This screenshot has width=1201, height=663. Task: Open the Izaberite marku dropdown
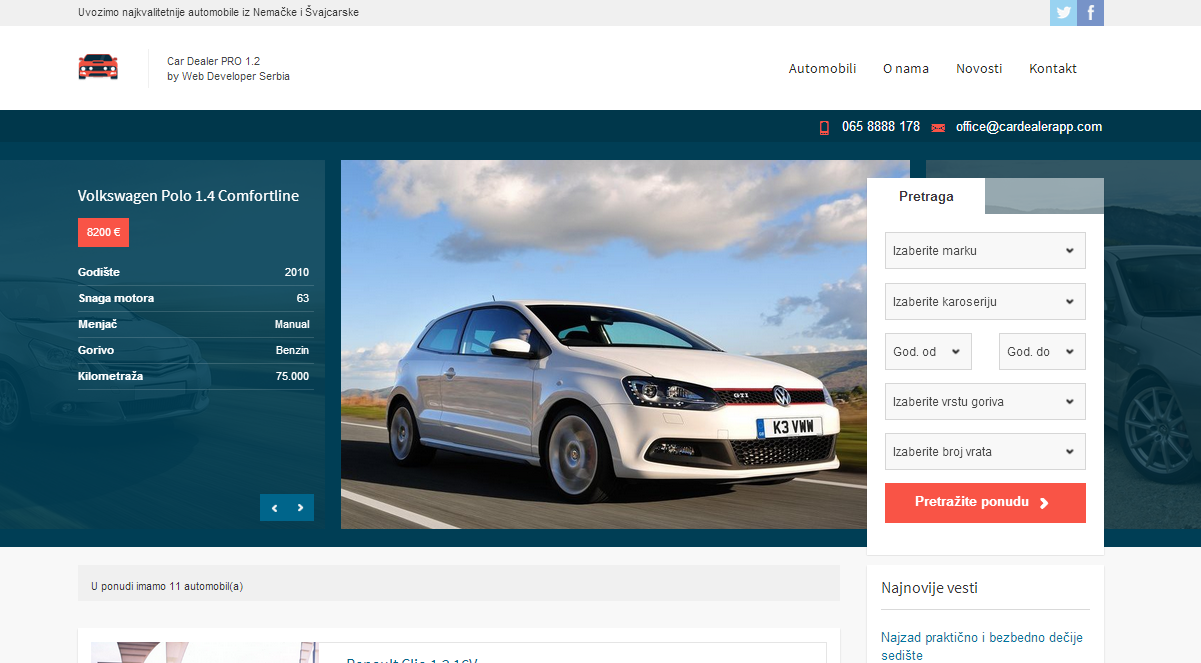click(x=985, y=250)
